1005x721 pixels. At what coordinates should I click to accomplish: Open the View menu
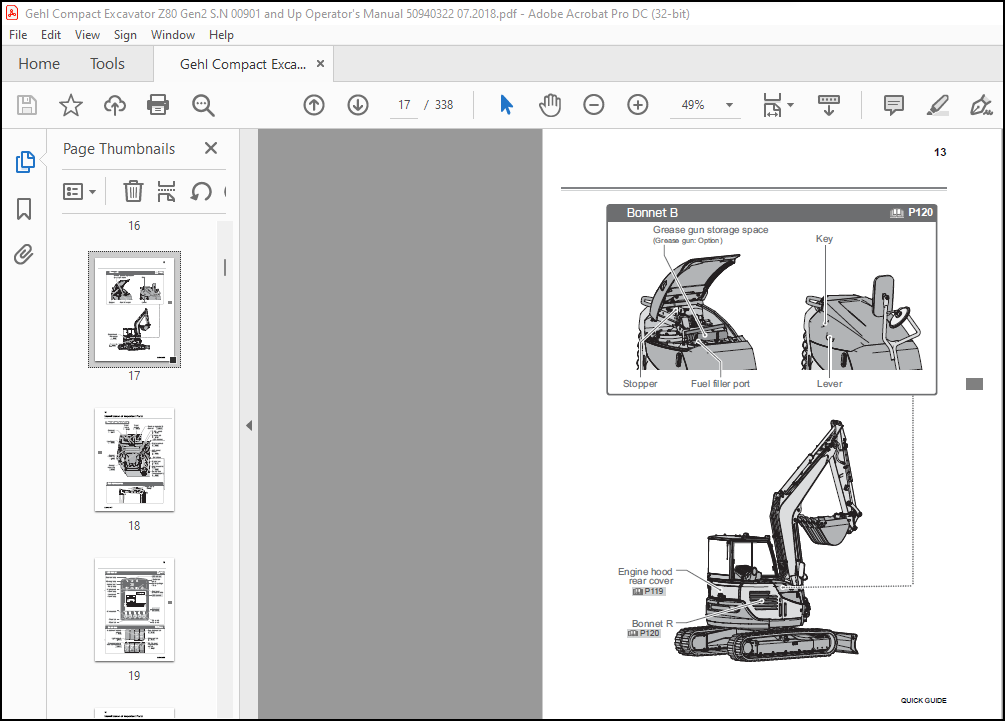pyautogui.click(x=87, y=35)
